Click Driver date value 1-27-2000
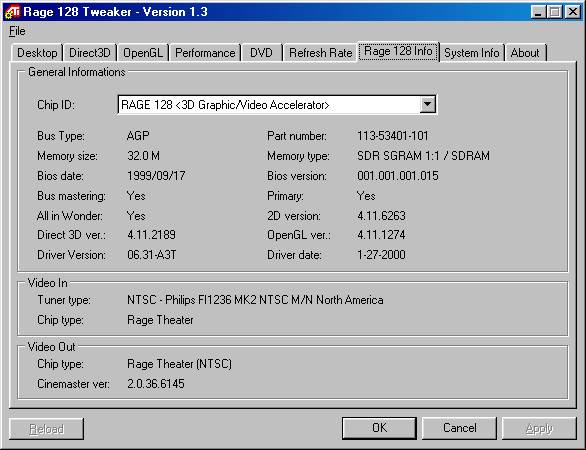Screen dimensions: 586x450 pos(381,255)
